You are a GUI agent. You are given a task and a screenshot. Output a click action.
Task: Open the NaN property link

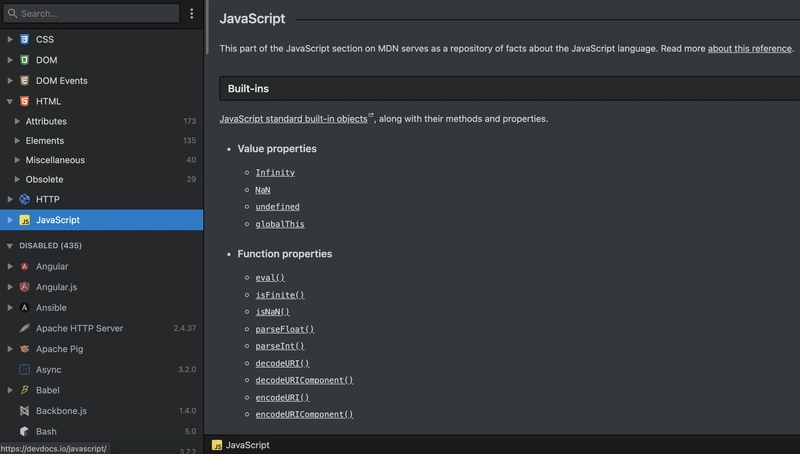pos(263,190)
